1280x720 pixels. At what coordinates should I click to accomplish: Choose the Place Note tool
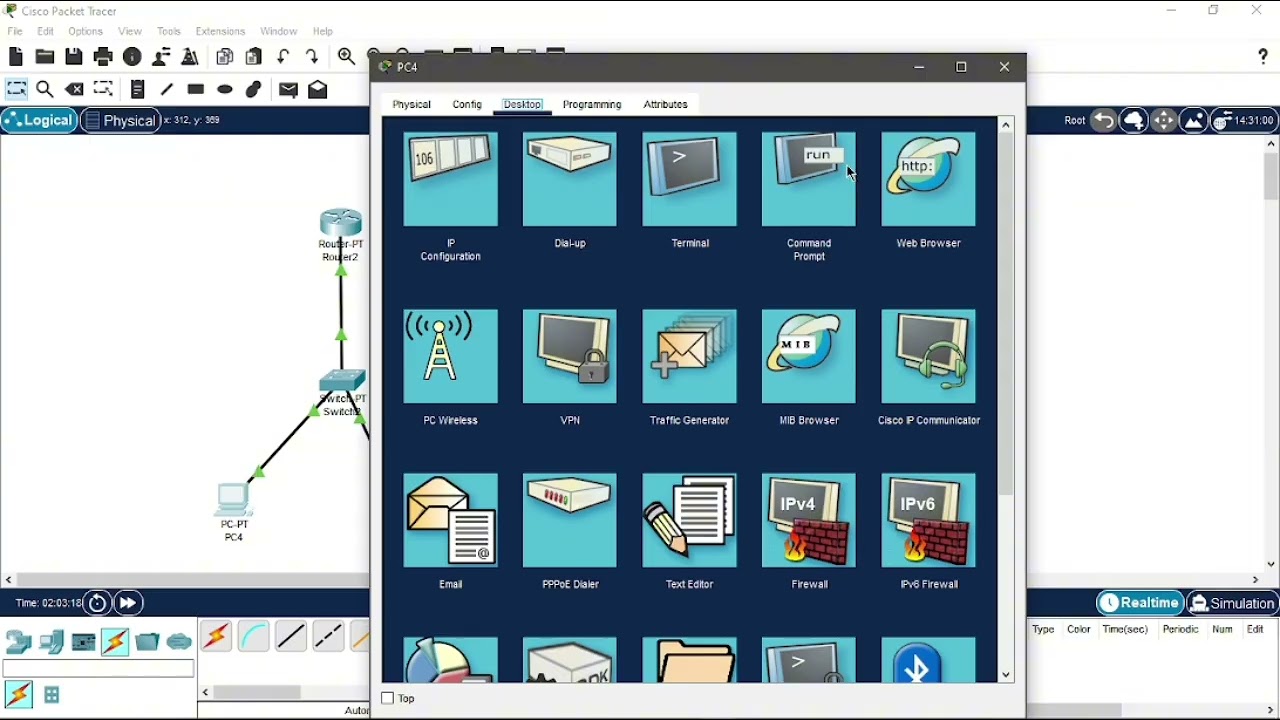(x=138, y=89)
